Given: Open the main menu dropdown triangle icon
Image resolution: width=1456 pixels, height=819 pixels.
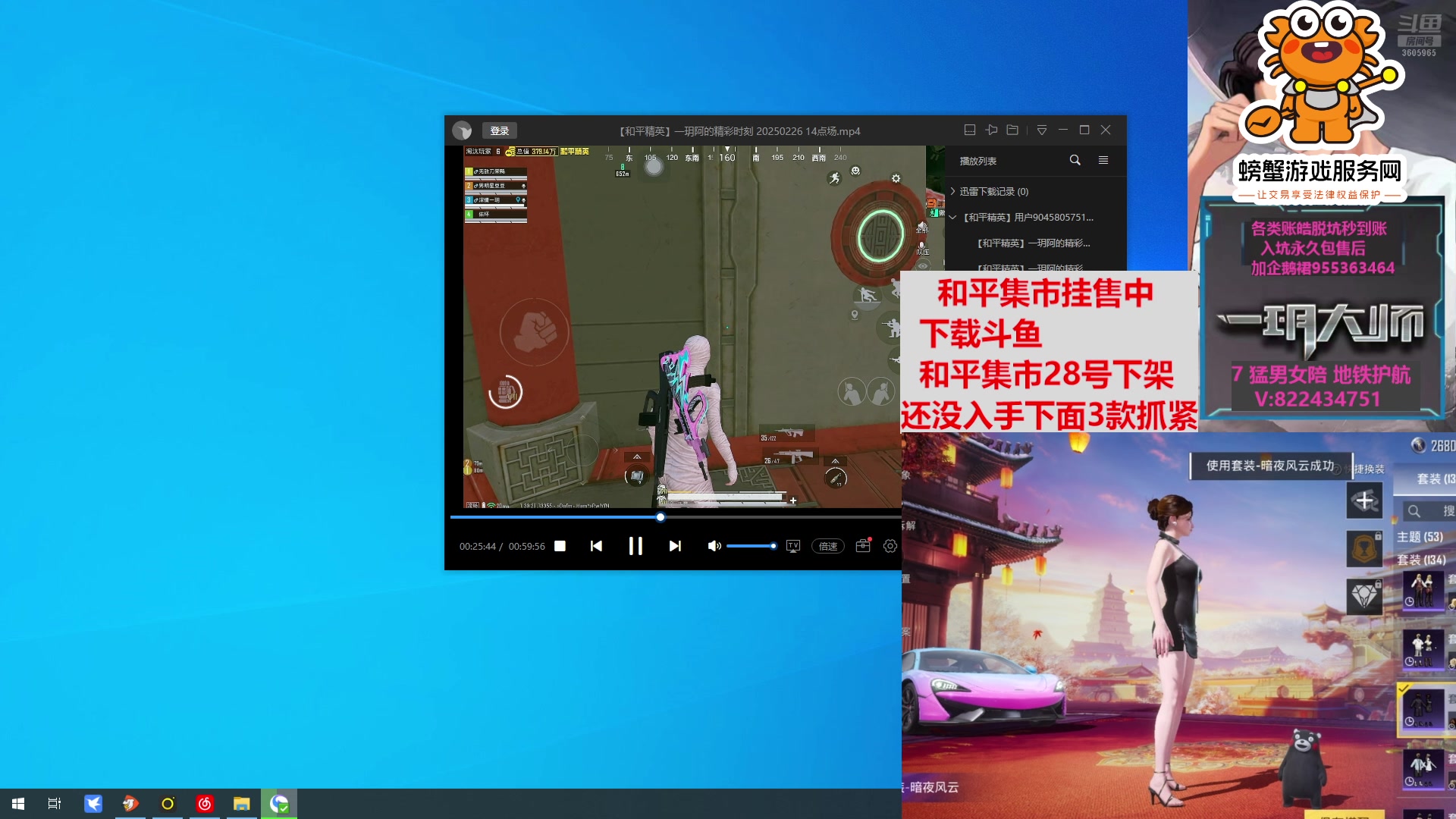Looking at the screenshot, I should click(1042, 130).
